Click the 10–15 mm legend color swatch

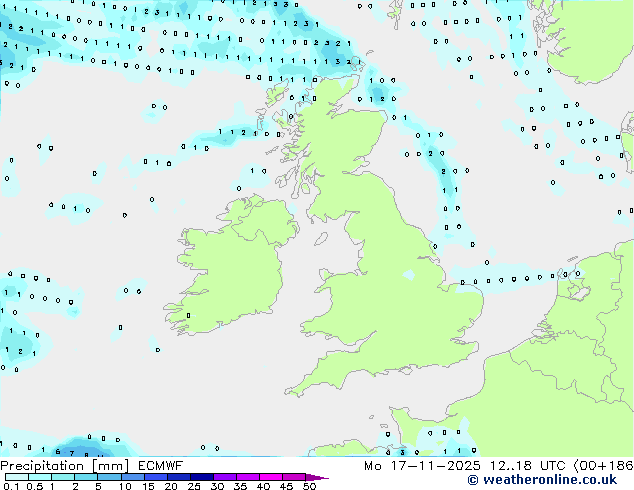(133, 477)
